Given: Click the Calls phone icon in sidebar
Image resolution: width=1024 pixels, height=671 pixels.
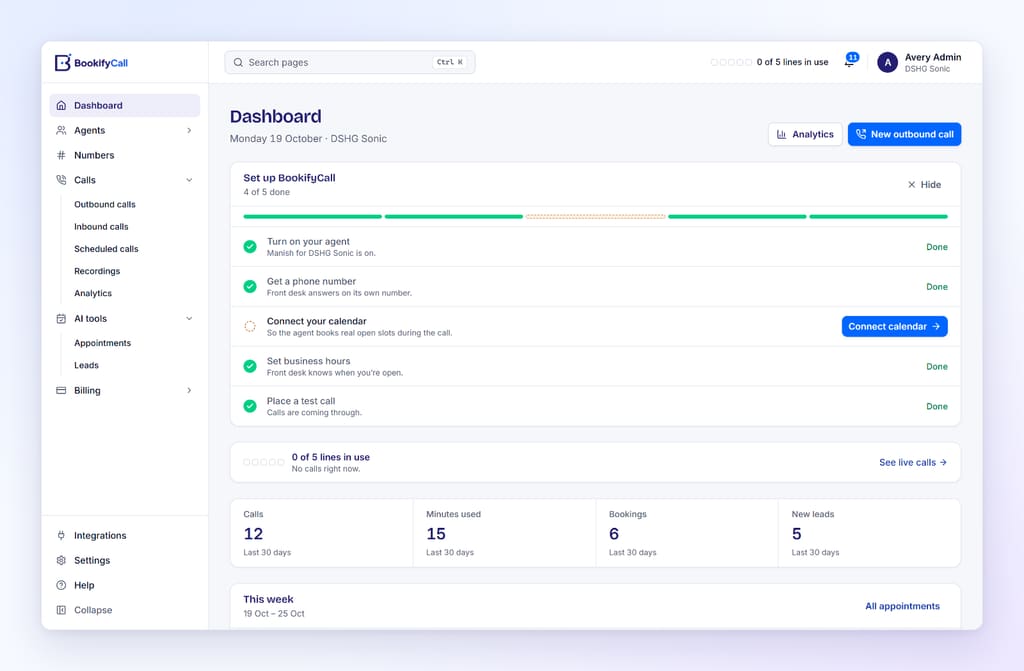Looking at the screenshot, I should click(61, 180).
